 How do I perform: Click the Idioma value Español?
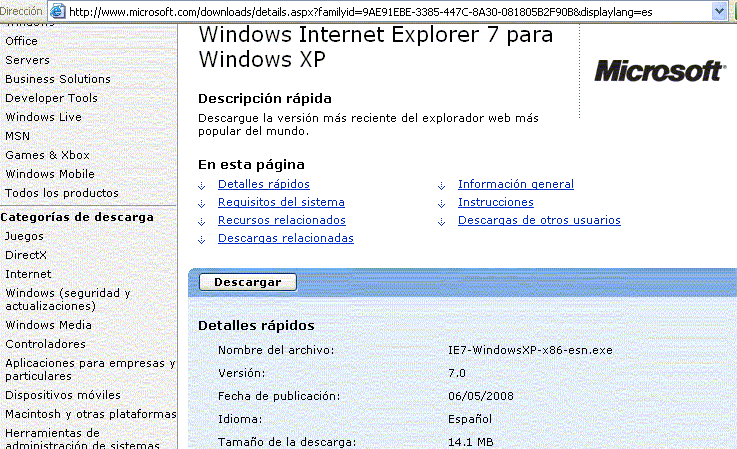click(470, 419)
